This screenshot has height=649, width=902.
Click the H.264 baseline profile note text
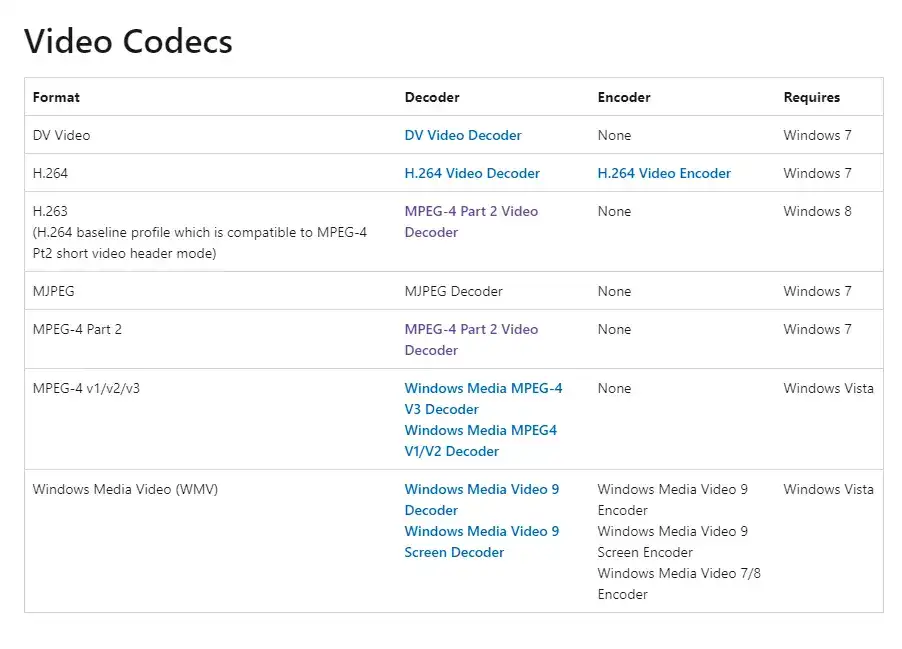[200, 243]
